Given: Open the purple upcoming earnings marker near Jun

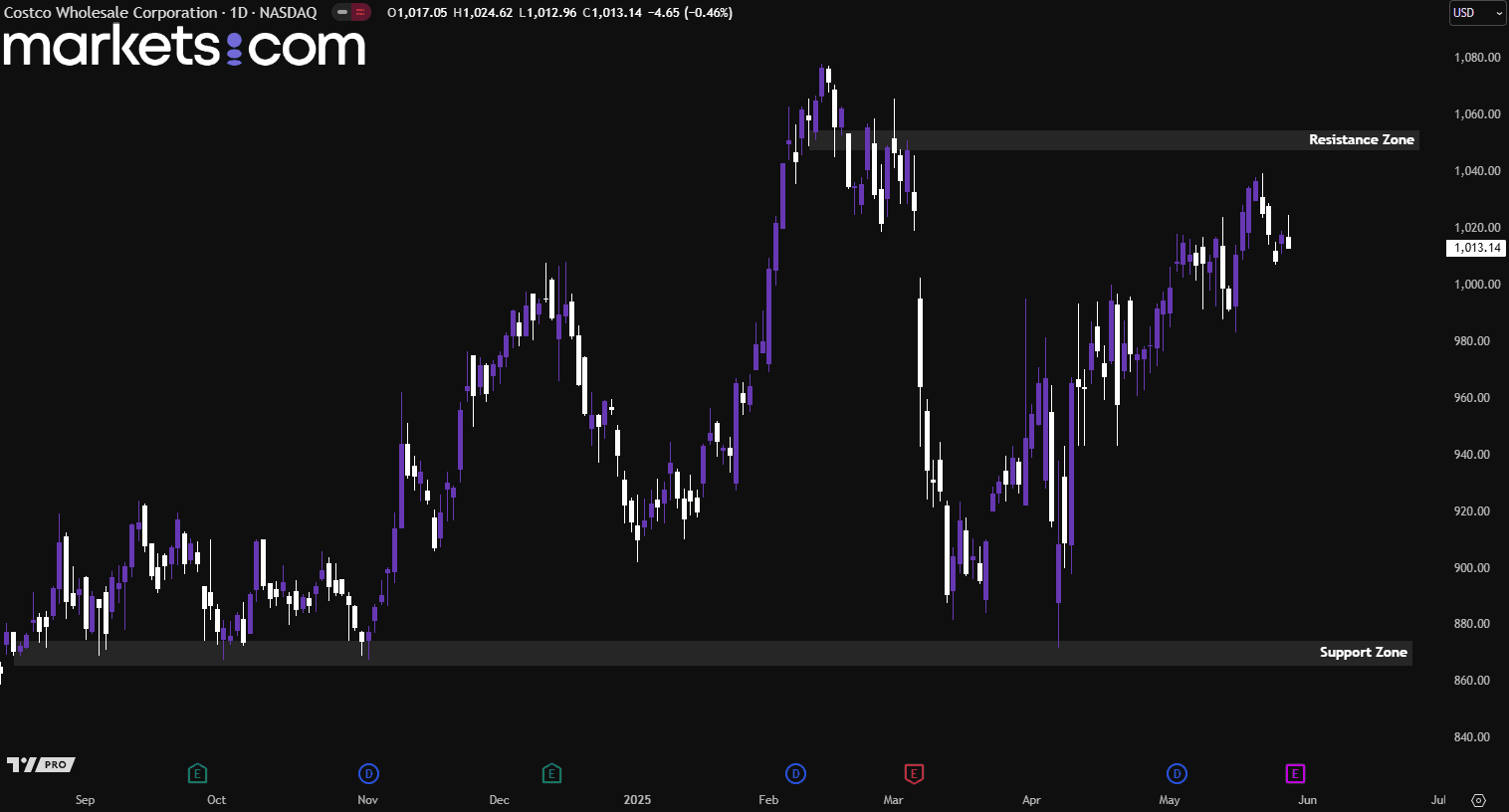Looking at the screenshot, I should [x=1295, y=773].
